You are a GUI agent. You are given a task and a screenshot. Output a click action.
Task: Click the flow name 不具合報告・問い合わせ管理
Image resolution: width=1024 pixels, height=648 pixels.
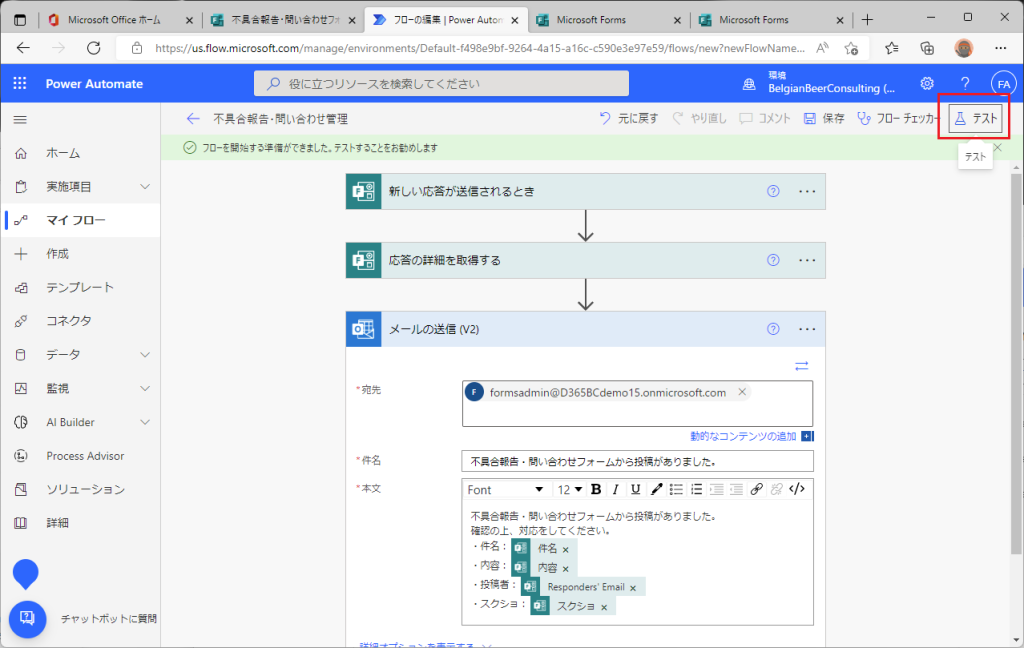(x=280, y=119)
